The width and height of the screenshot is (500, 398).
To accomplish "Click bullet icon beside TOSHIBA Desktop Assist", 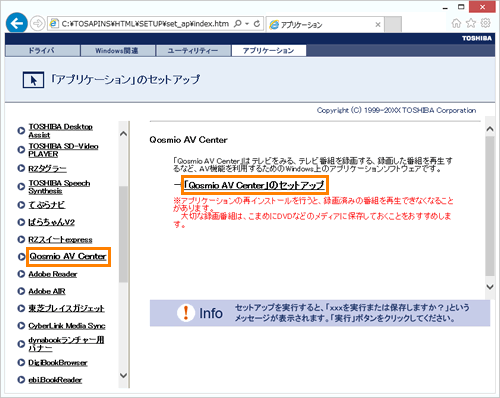I will tap(21, 131).
